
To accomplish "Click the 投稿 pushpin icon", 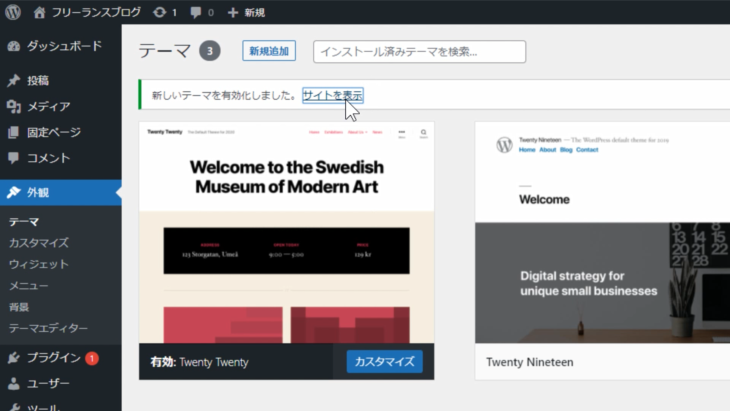I will click(x=14, y=81).
